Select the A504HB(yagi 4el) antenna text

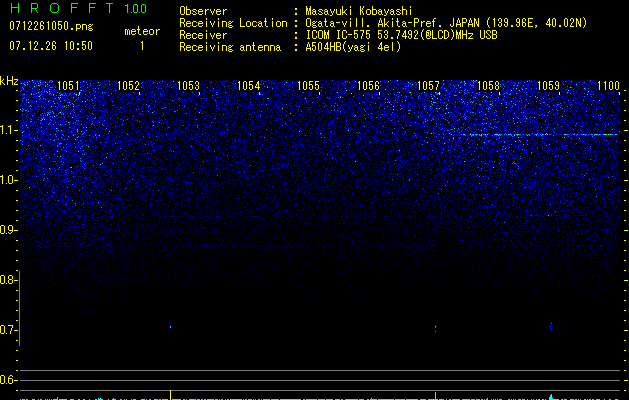click(353, 47)
